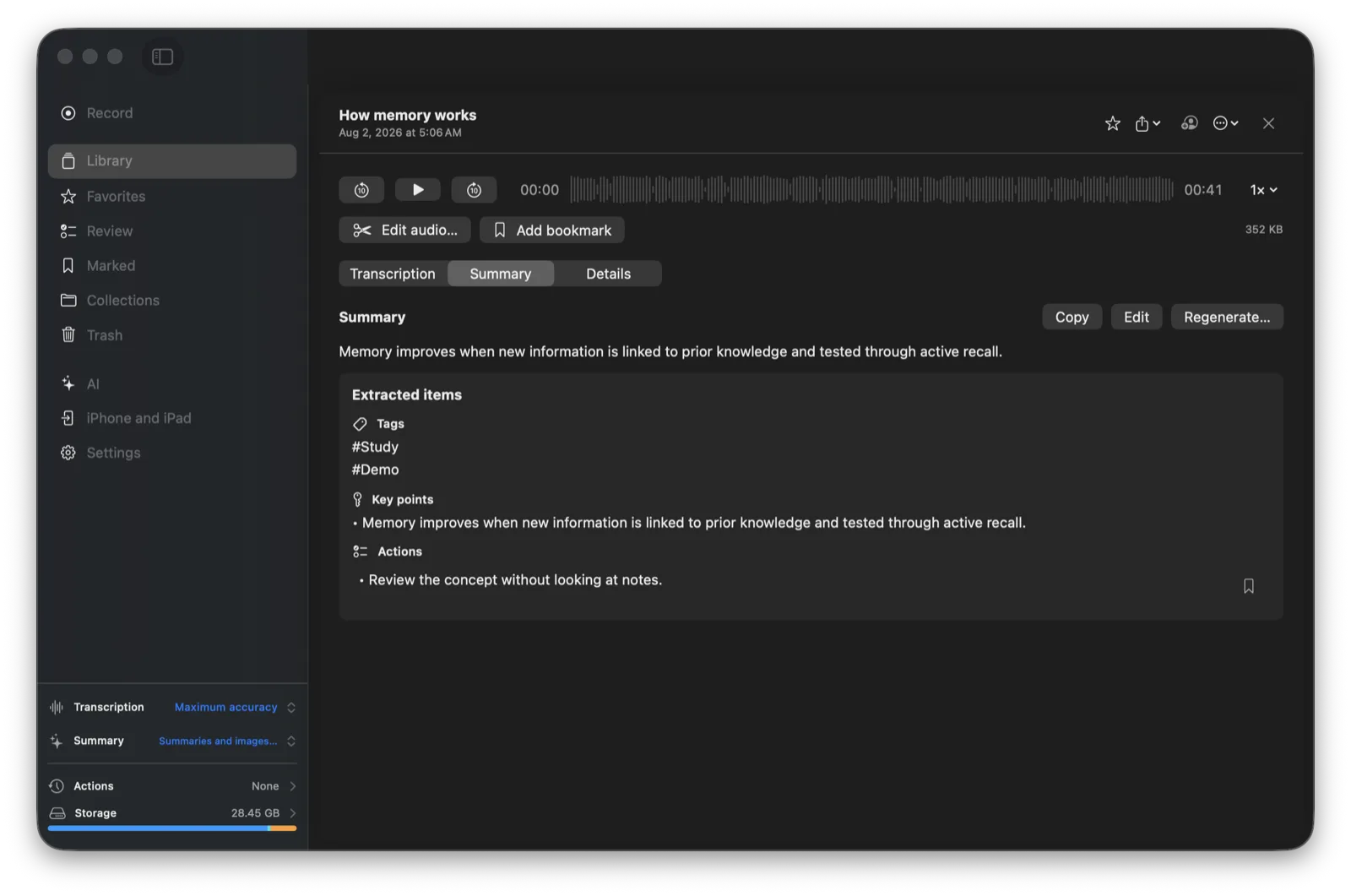Click the speakers icon in header
Viewport: 1351px width, 896px height.
(1189, 123)
